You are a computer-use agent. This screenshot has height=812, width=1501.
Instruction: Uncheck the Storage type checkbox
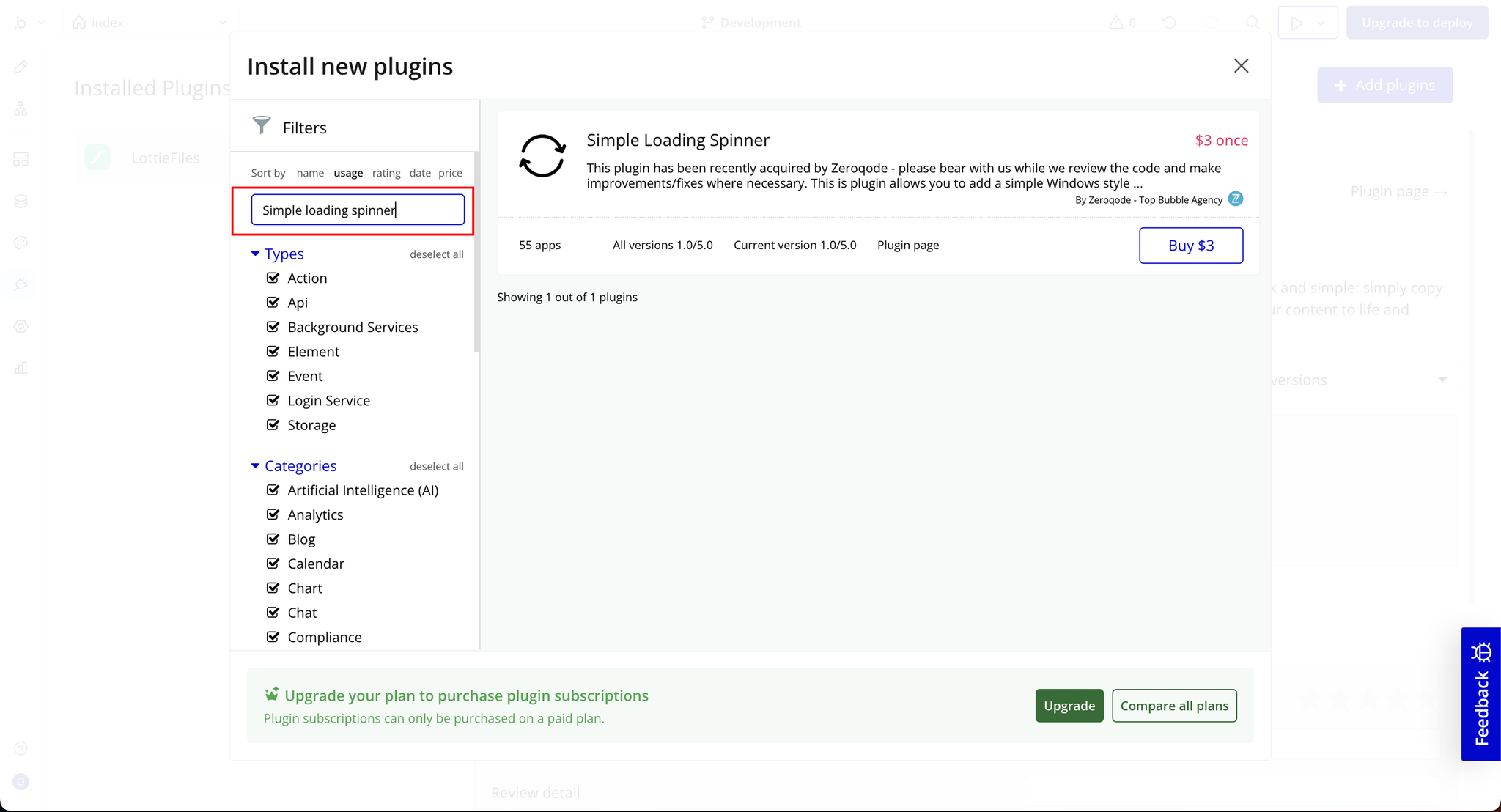pyautogui.click(x=273, y=424)
